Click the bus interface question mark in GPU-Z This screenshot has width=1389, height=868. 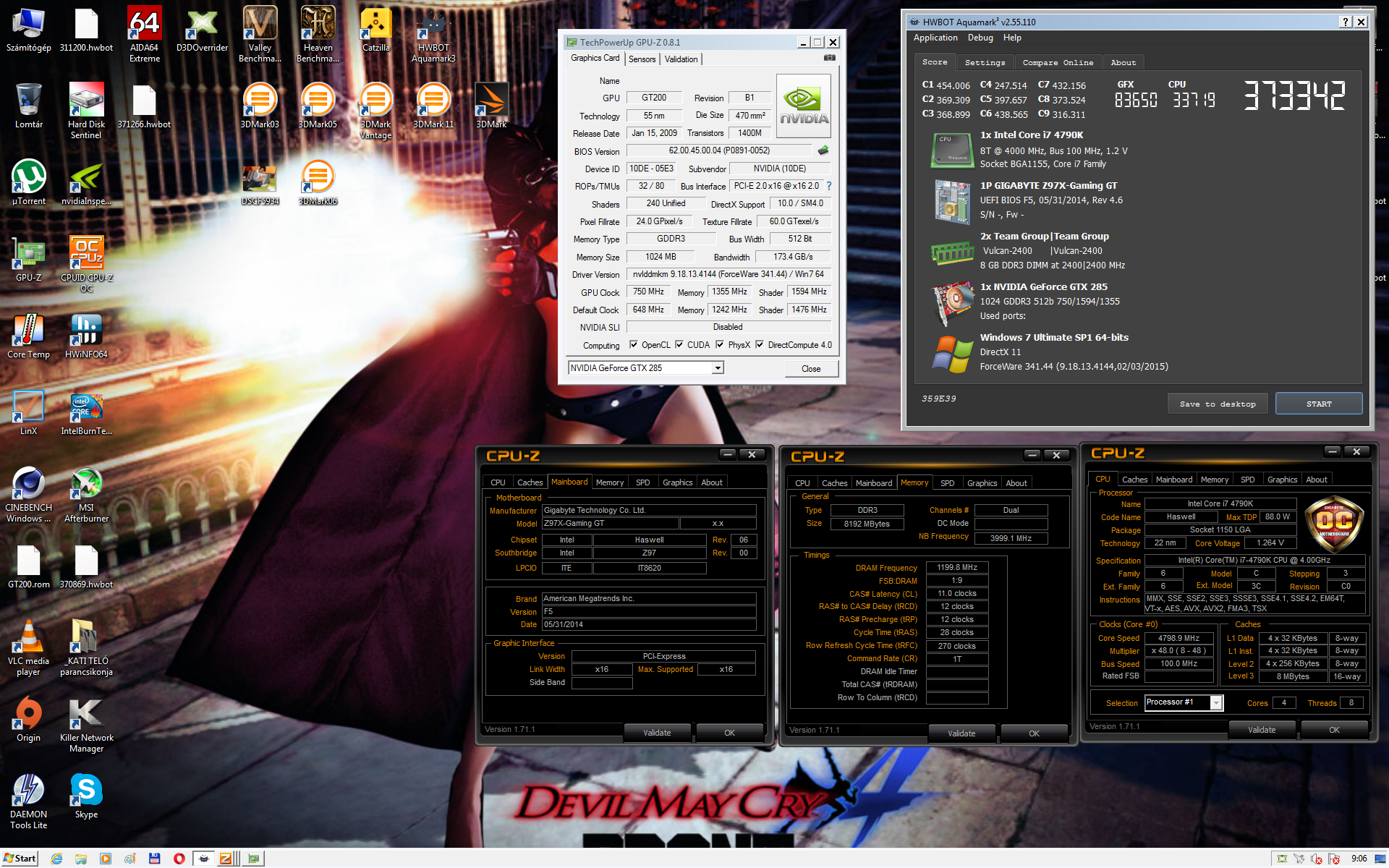[x=829, y=186]
